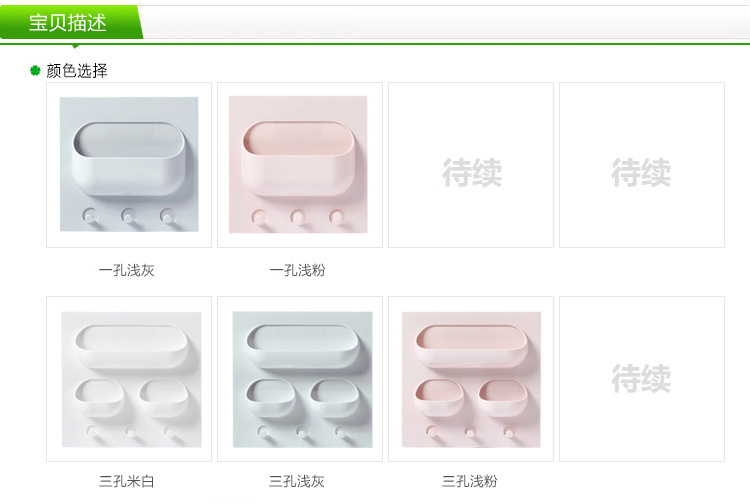Click the large tray in the 一孔浅灰 image

(x=129, y=158)
